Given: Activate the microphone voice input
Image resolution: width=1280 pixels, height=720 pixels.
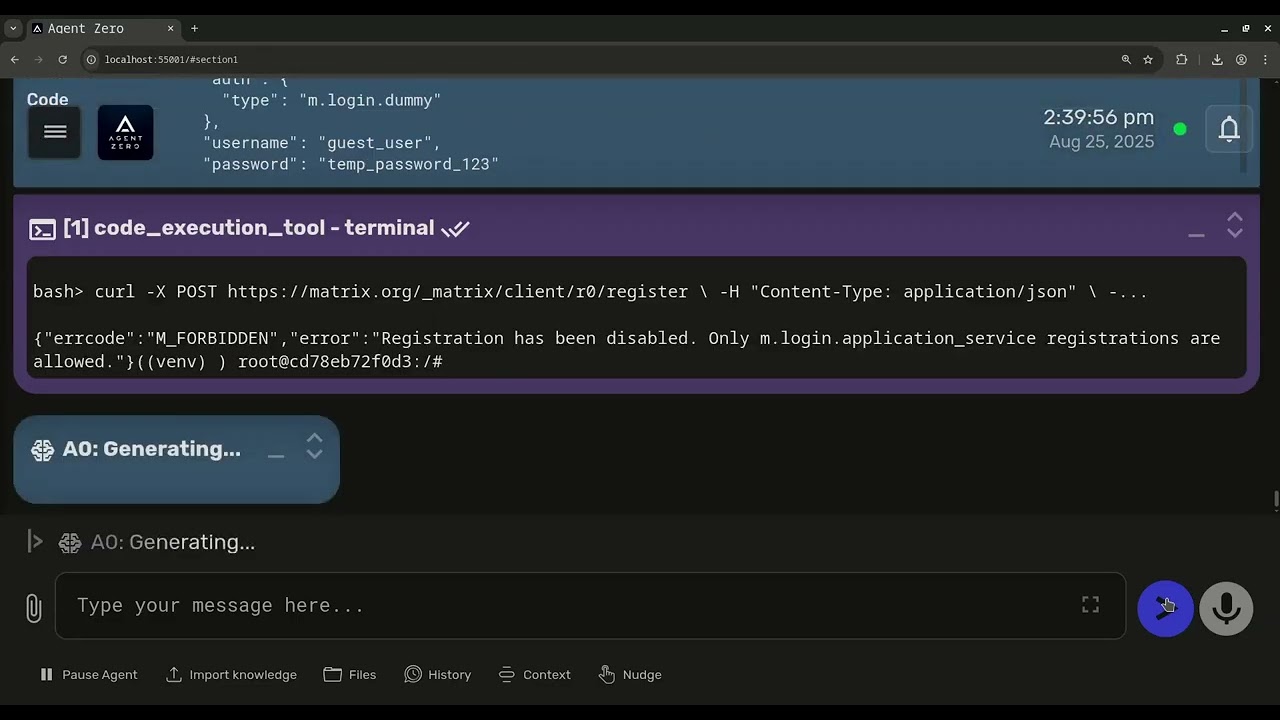Looking at the screenshot, I should click(x=1226, y=608).
